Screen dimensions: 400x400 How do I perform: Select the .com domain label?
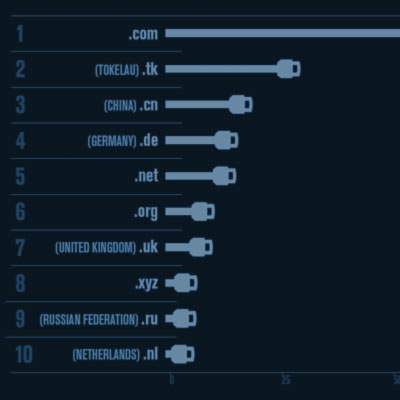click(x=143, y=34)
